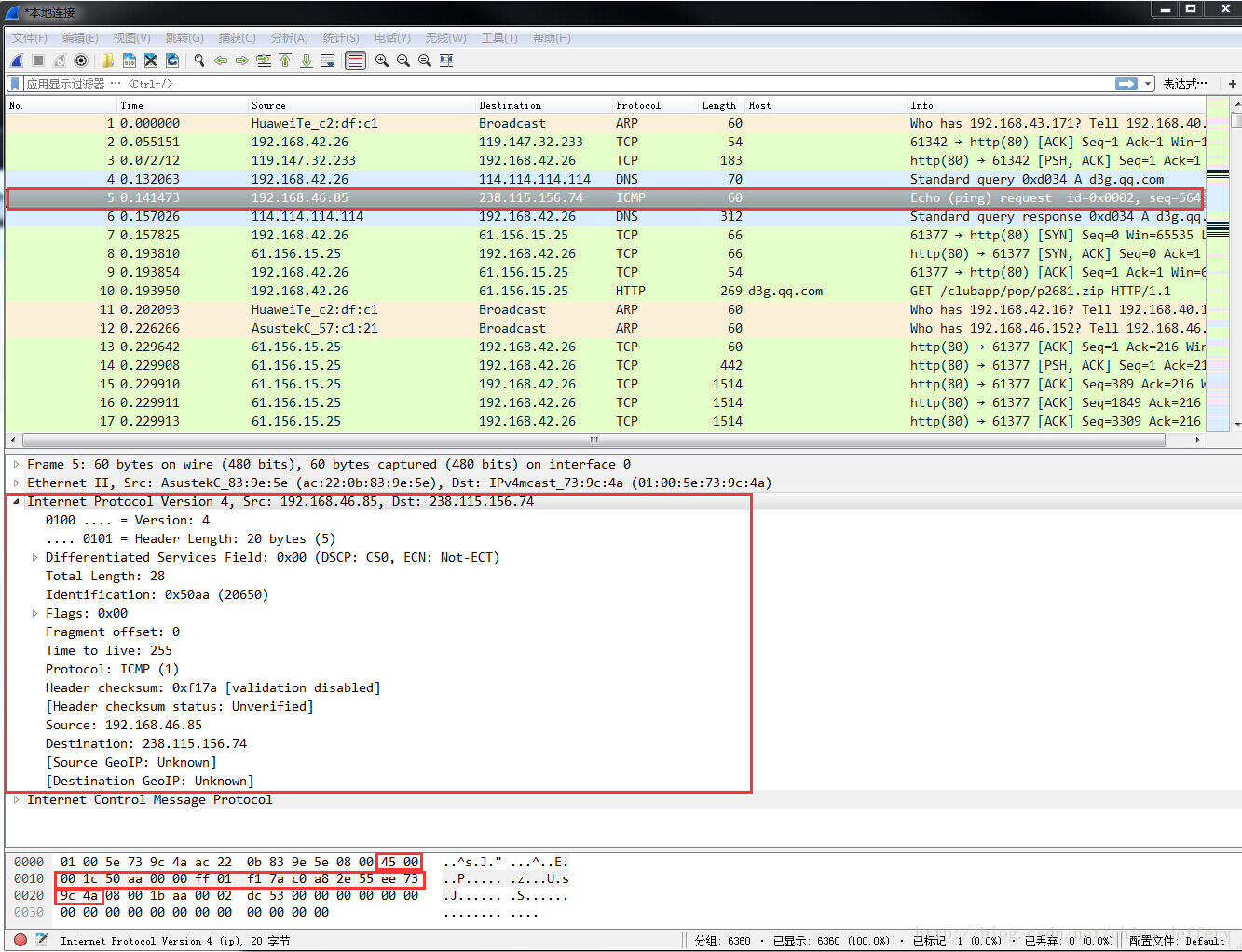Toggle the colorize packet list button
1242x952 pixels.
pyautogui.click(x=355, y=61)
